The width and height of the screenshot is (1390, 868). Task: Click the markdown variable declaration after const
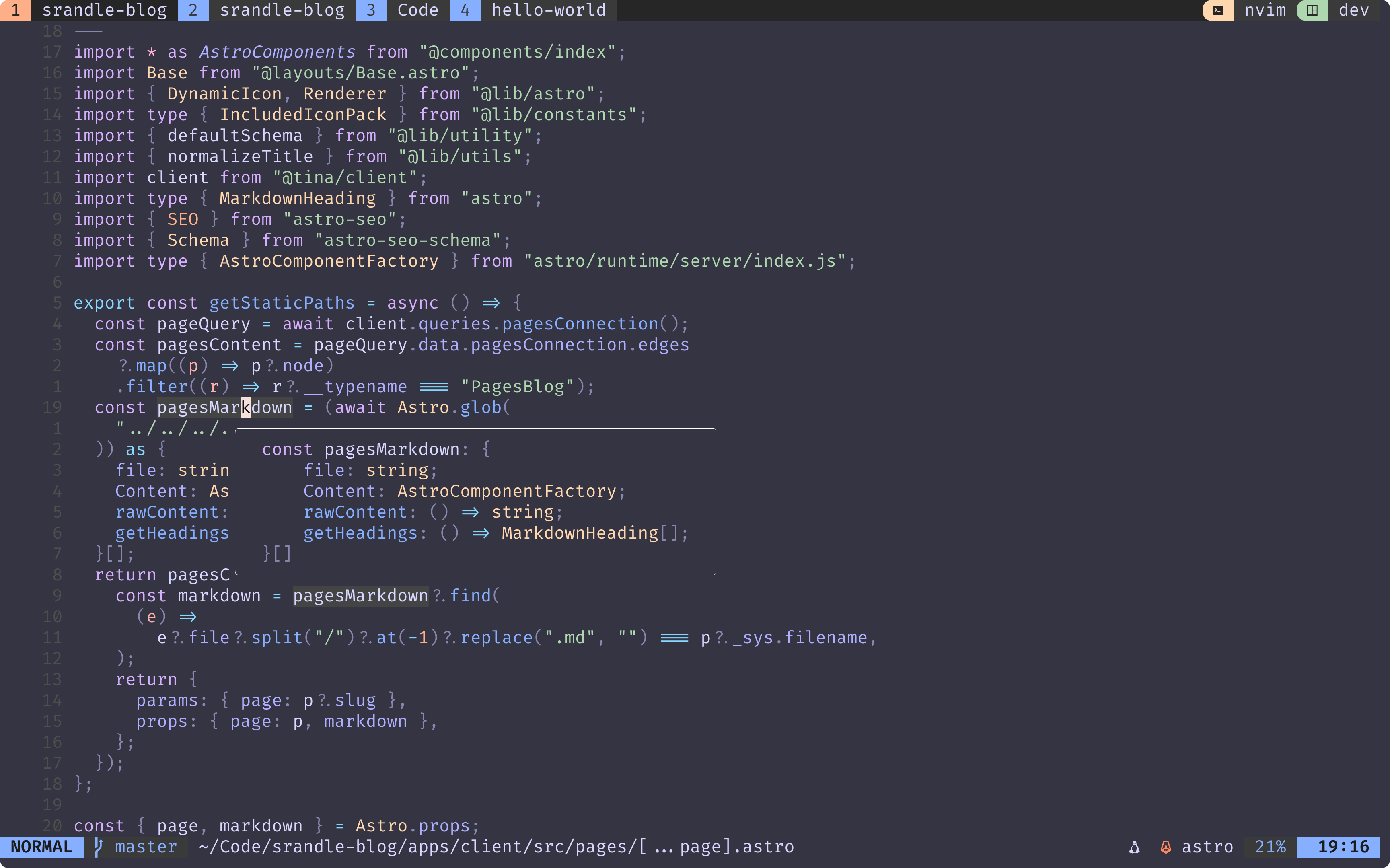coord(219,595)
